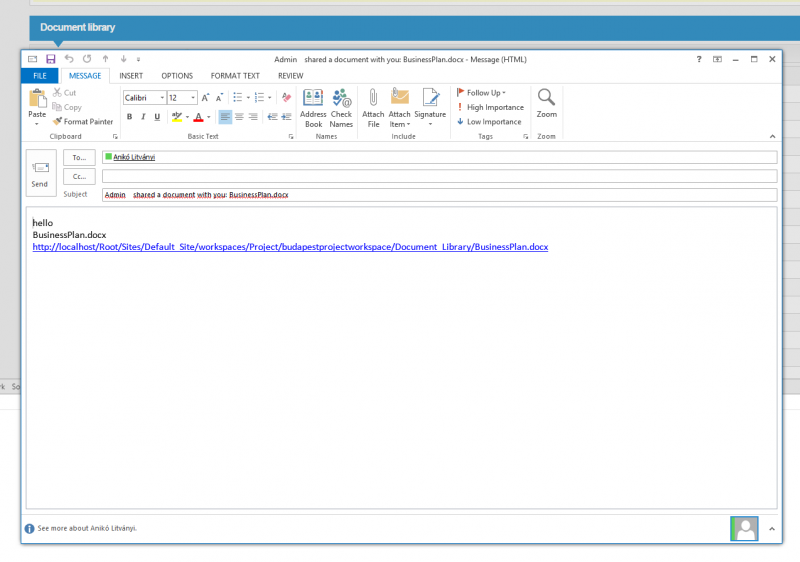This screenshot has height=562, width=800.
Task: Paste clipboard contents with Paste icon
Action: tap(37, 98)
